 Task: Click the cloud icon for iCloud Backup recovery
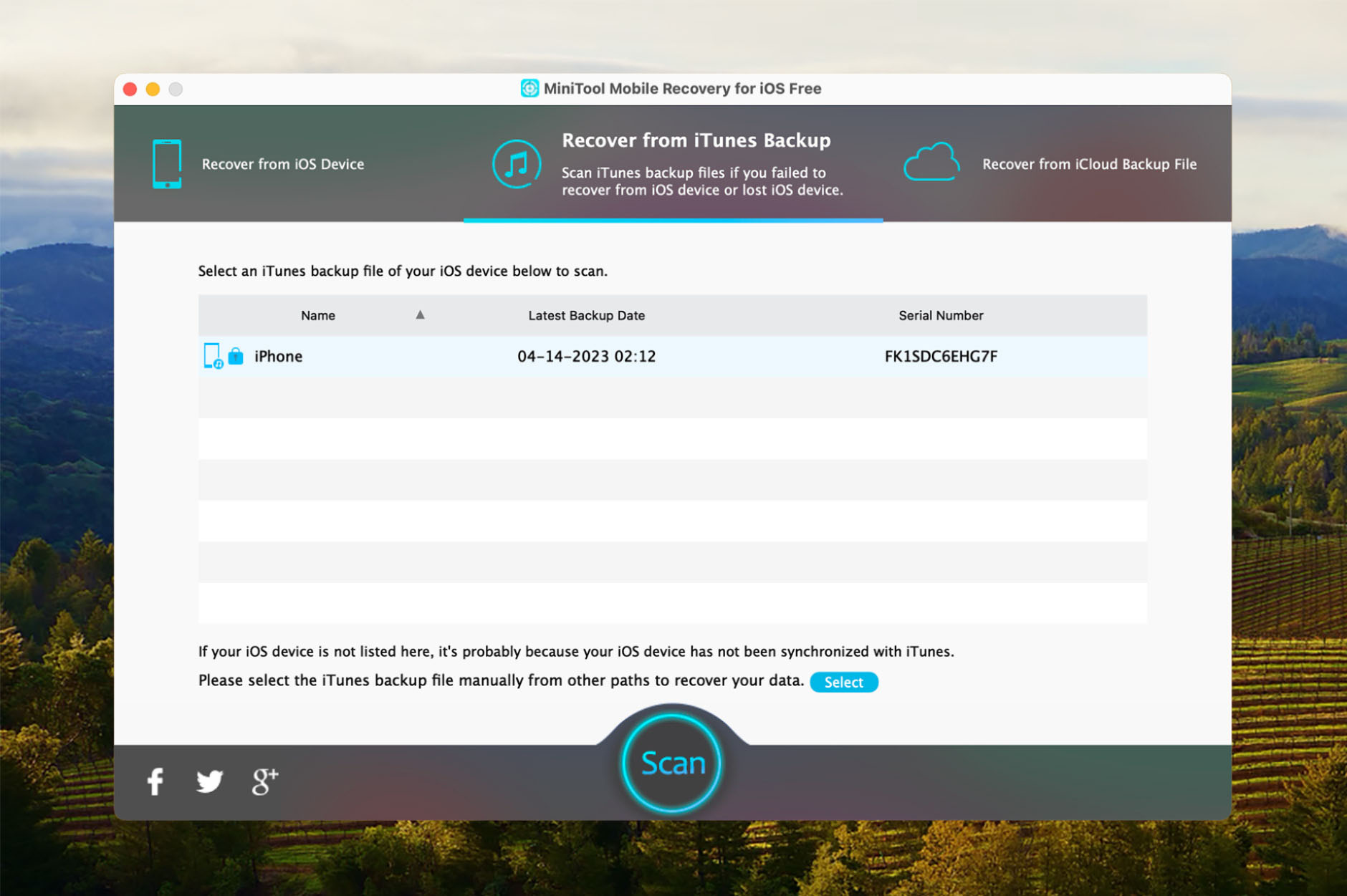(x=931, y=162)
